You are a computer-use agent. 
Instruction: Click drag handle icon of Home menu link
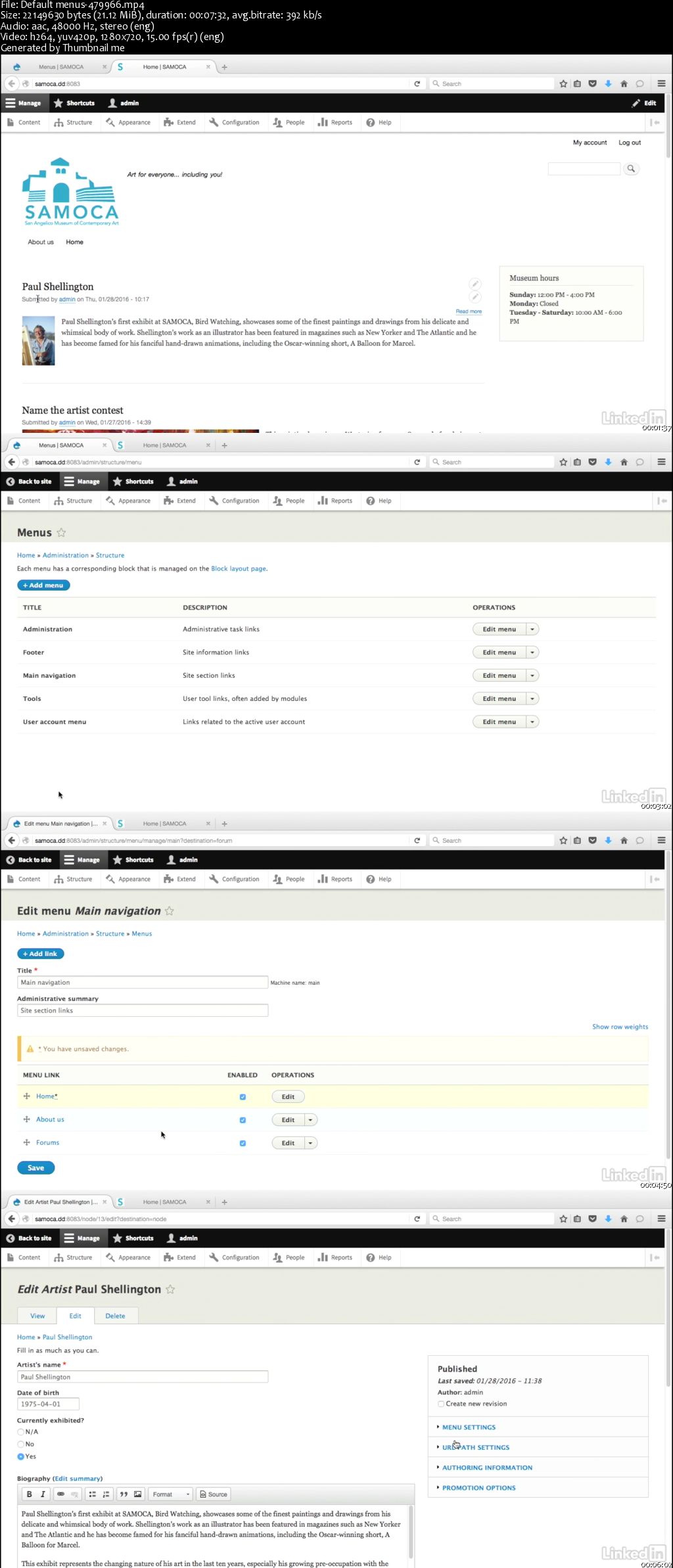pos(27,1096)
